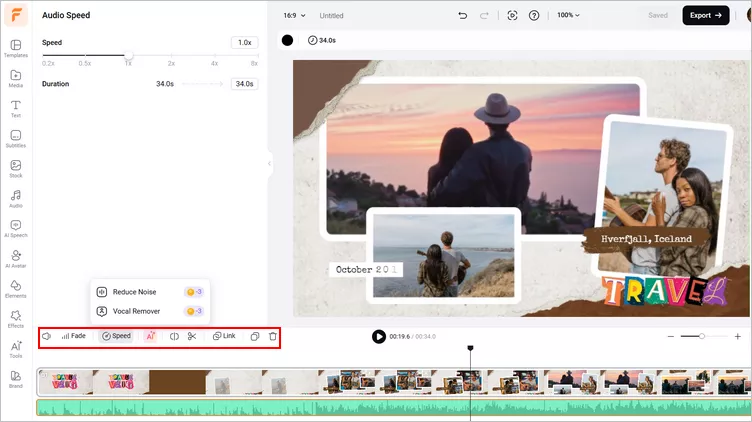Toggle the AI tools button in timeline toolbar

(151, 336)
